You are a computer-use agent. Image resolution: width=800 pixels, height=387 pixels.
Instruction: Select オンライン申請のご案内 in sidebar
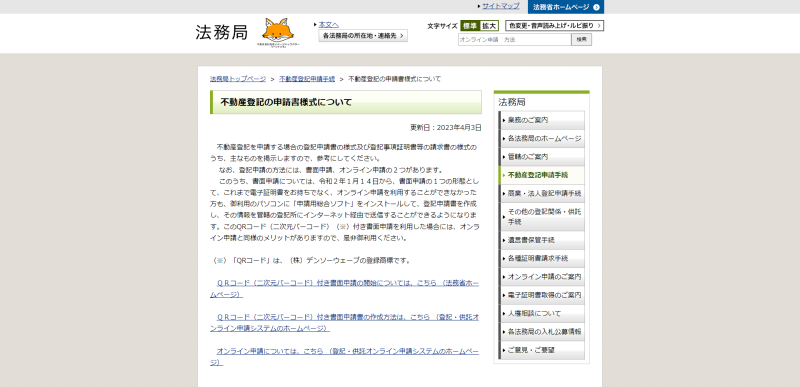coord(542,276)
